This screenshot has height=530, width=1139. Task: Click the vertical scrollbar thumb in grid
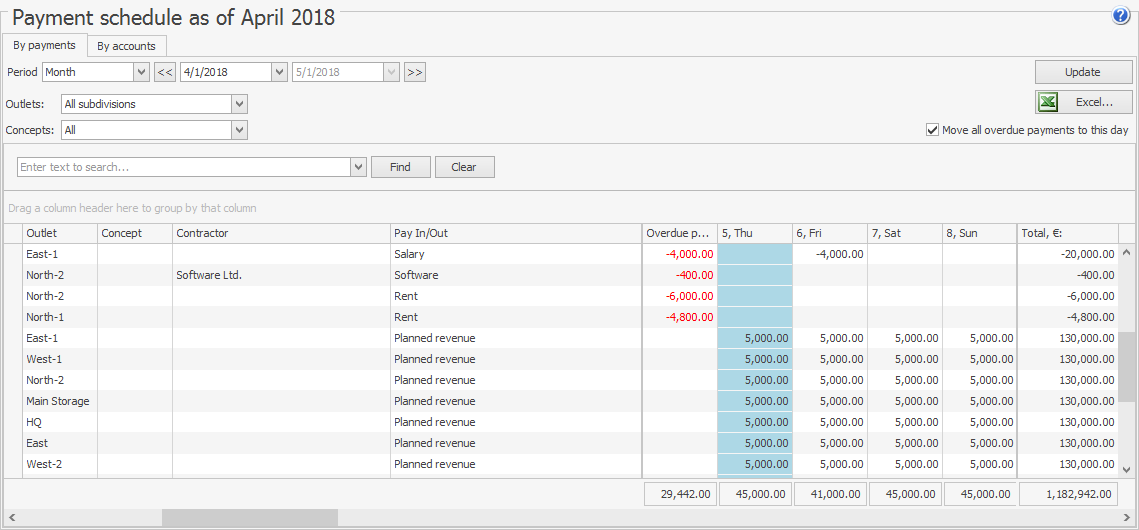pyautogui.click(x=1126, y=366)
